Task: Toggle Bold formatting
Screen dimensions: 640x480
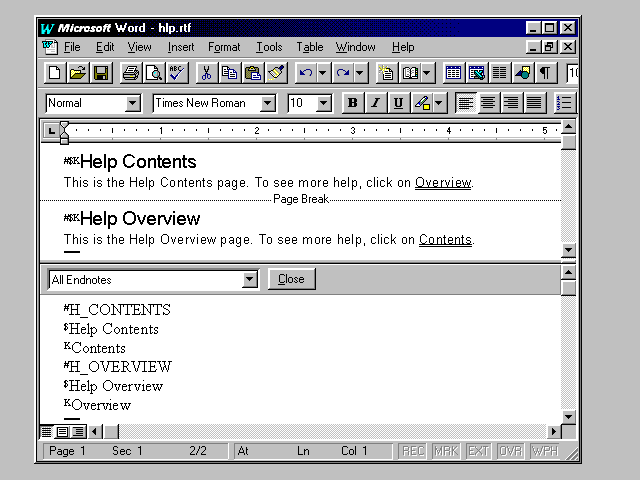Action: pyautogui.click(x=352, y=103)
